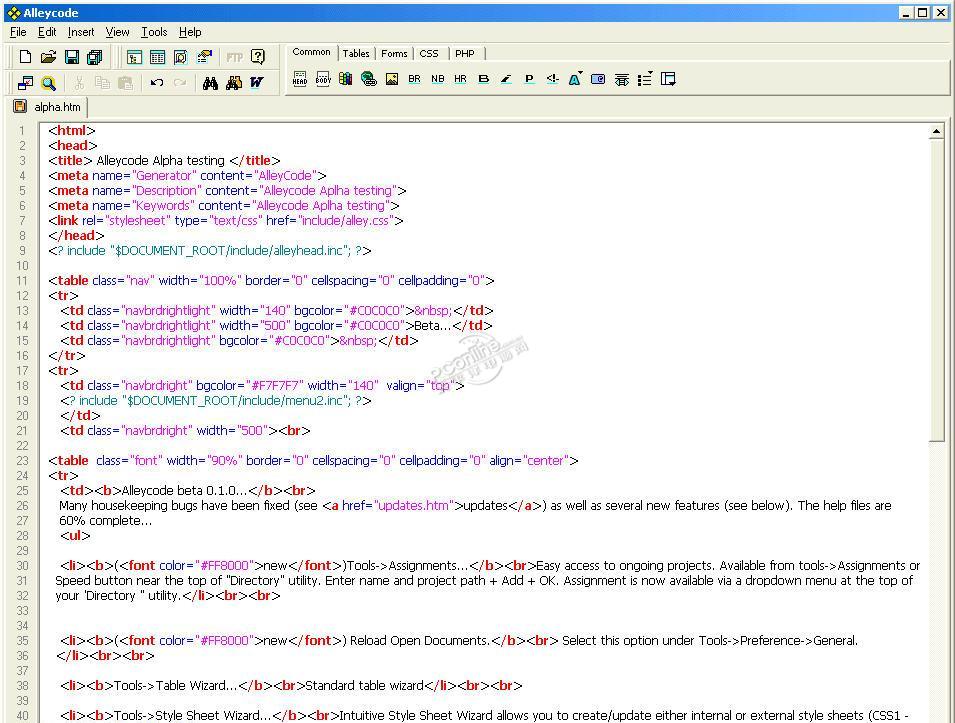Image resolution: width=955 pixels, height=723 pixels.
Task: Insert a BR line break tag
Action: tap(414, 79)
